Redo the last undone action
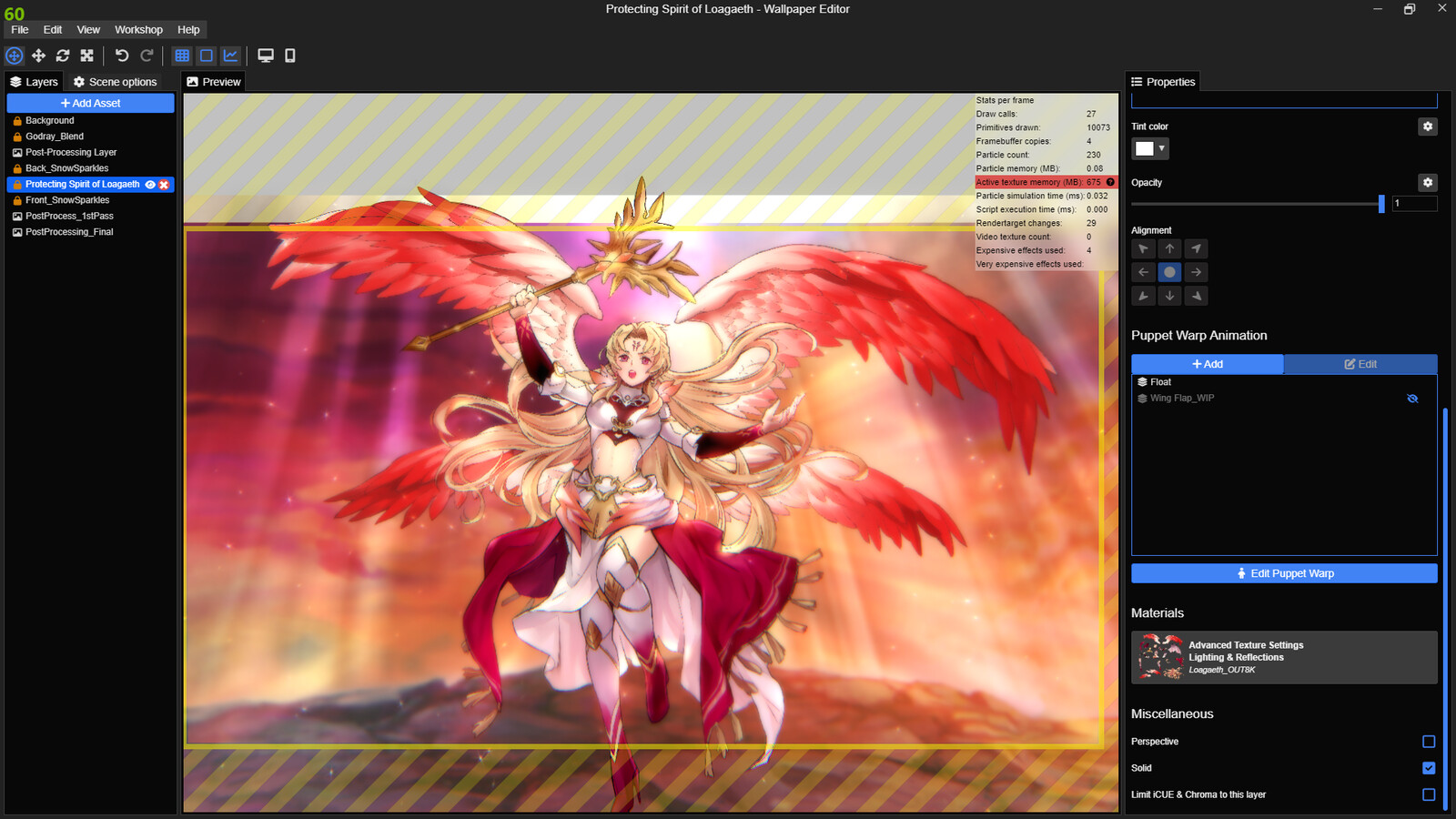This screenshot has height=819, width=1456. coord(147,56)
